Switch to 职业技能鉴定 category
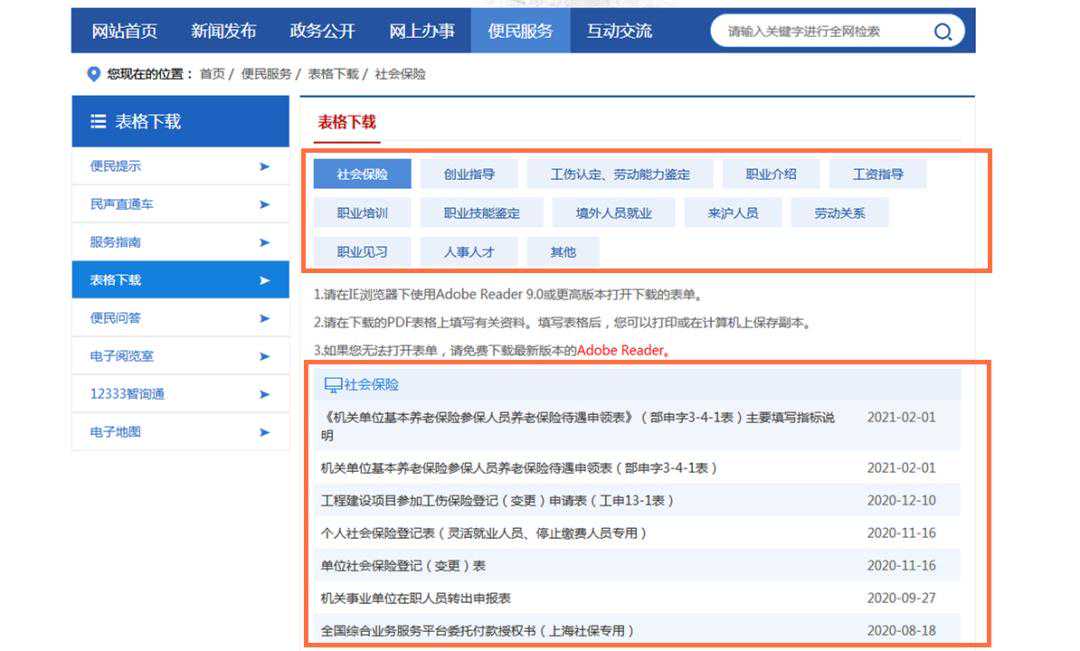This screenshot has height=651, width=1080. [482, 213]
